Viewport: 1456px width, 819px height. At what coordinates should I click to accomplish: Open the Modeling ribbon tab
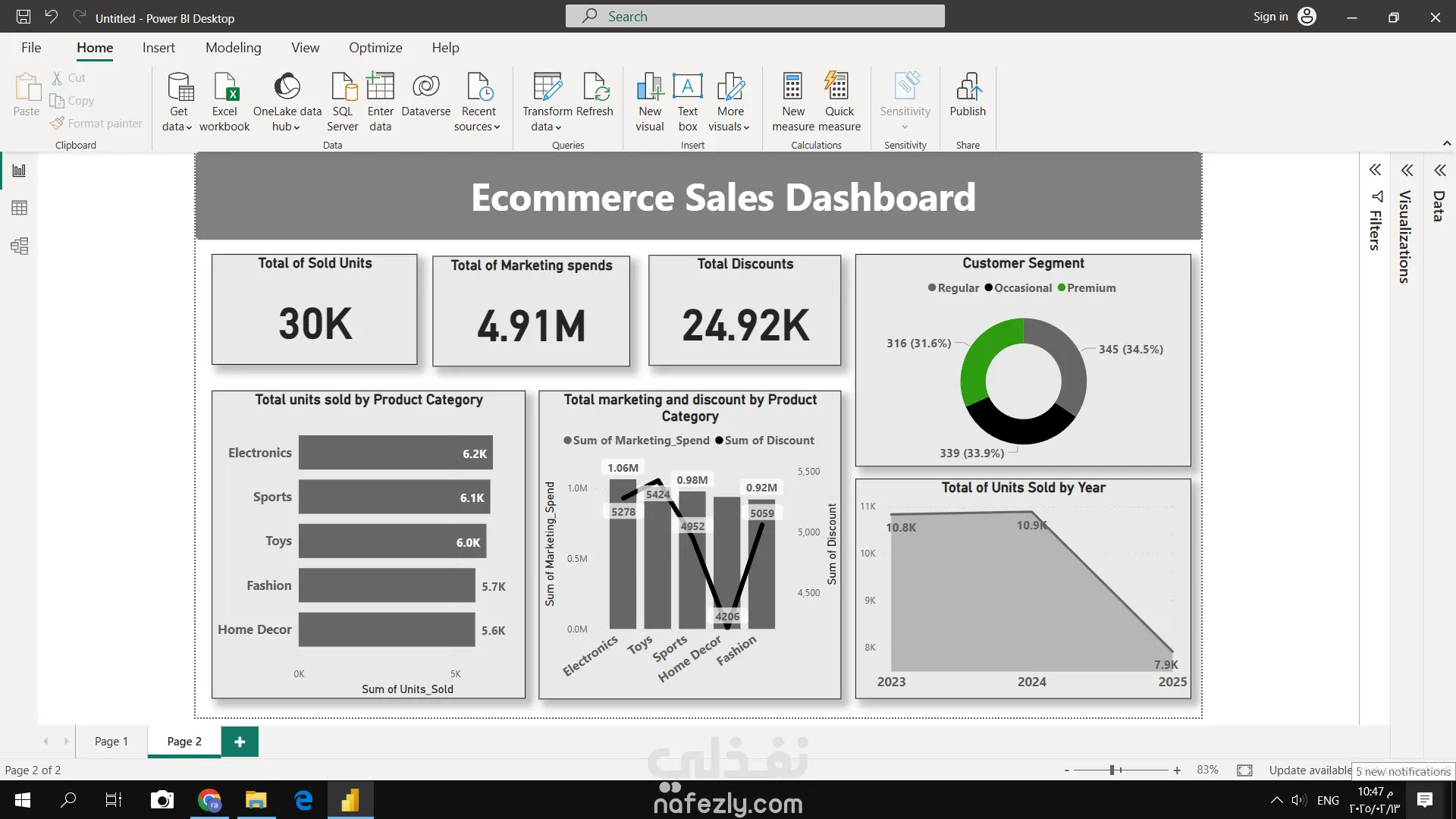click(233, 48)
